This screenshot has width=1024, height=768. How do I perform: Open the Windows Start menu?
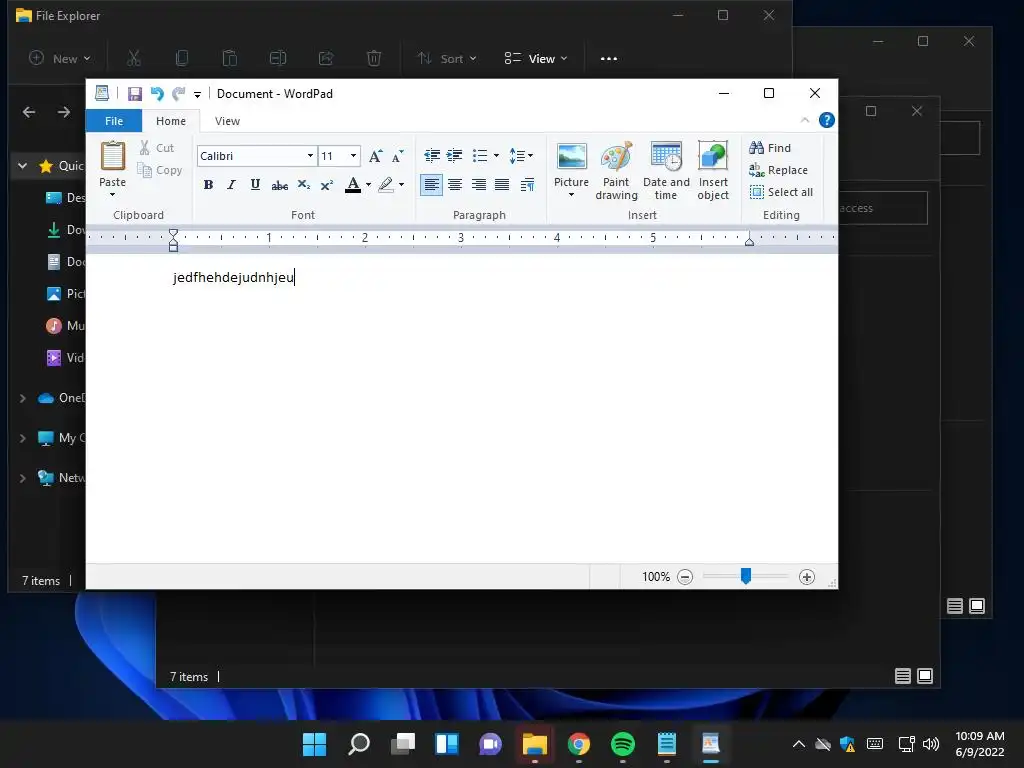click(x=314, y=744)
